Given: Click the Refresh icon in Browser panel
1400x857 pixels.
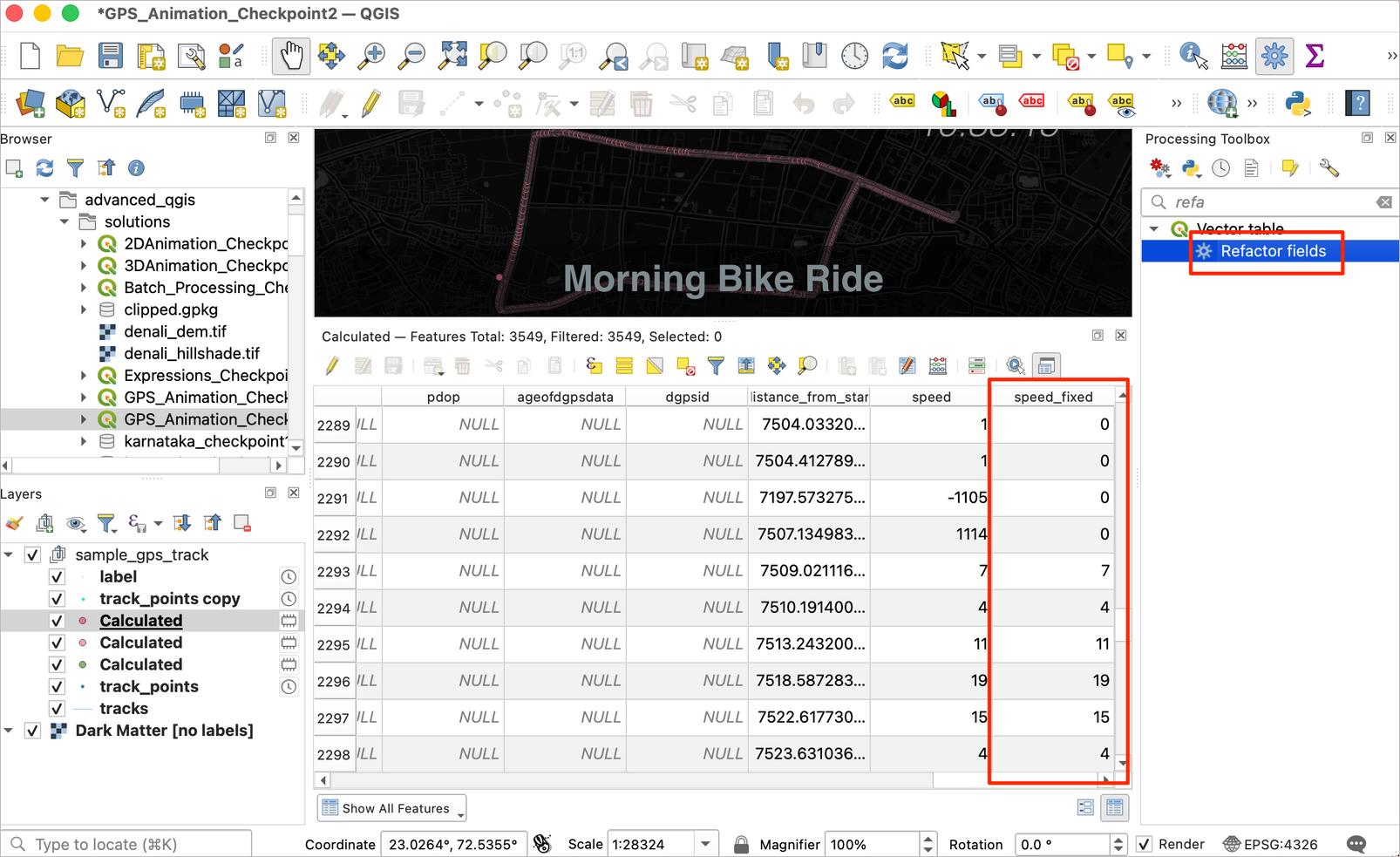Looking at the screenshot, I should pyautogui.click(x=44, y=168).
